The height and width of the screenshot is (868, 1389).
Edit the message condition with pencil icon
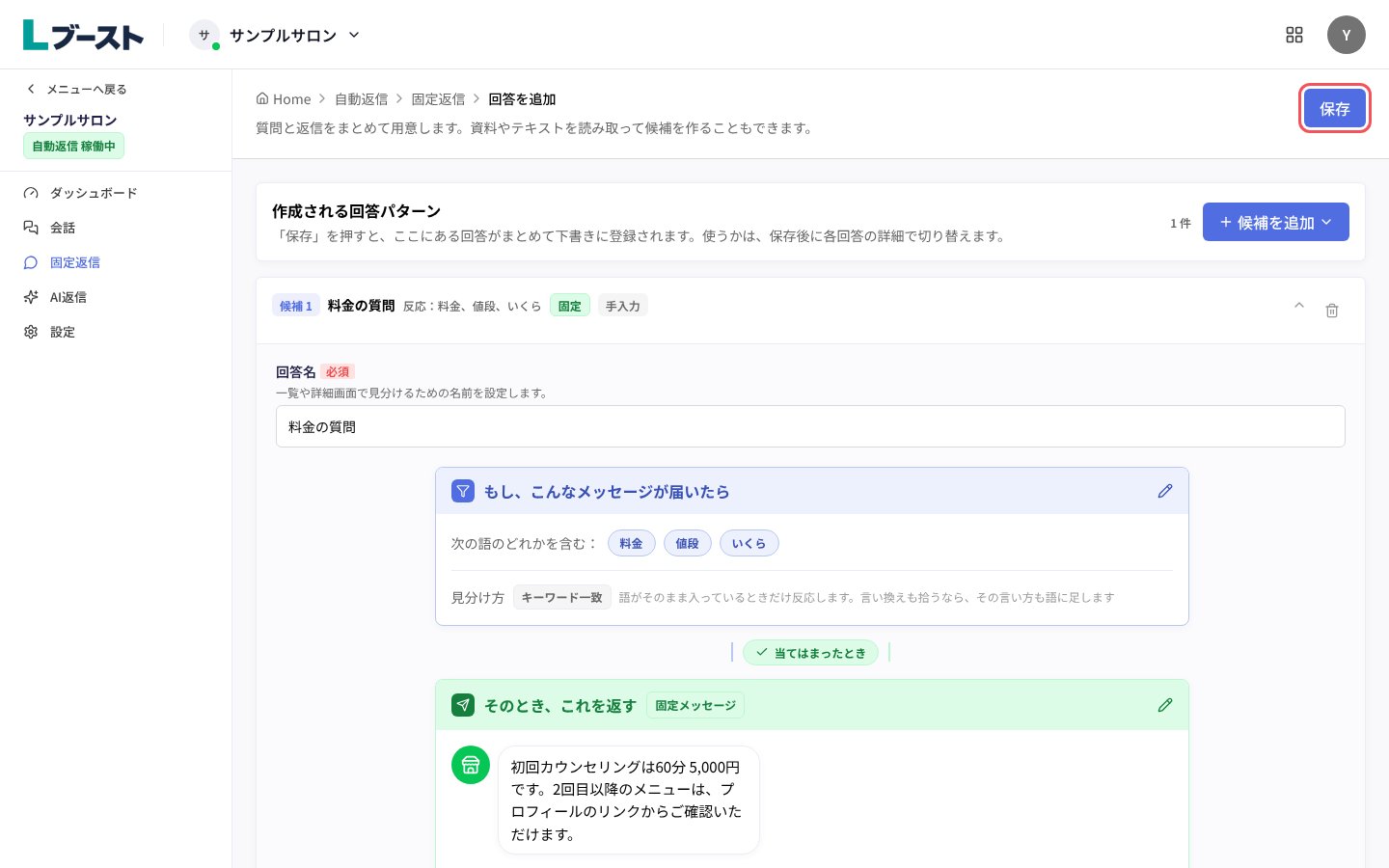click(1165, 491)
